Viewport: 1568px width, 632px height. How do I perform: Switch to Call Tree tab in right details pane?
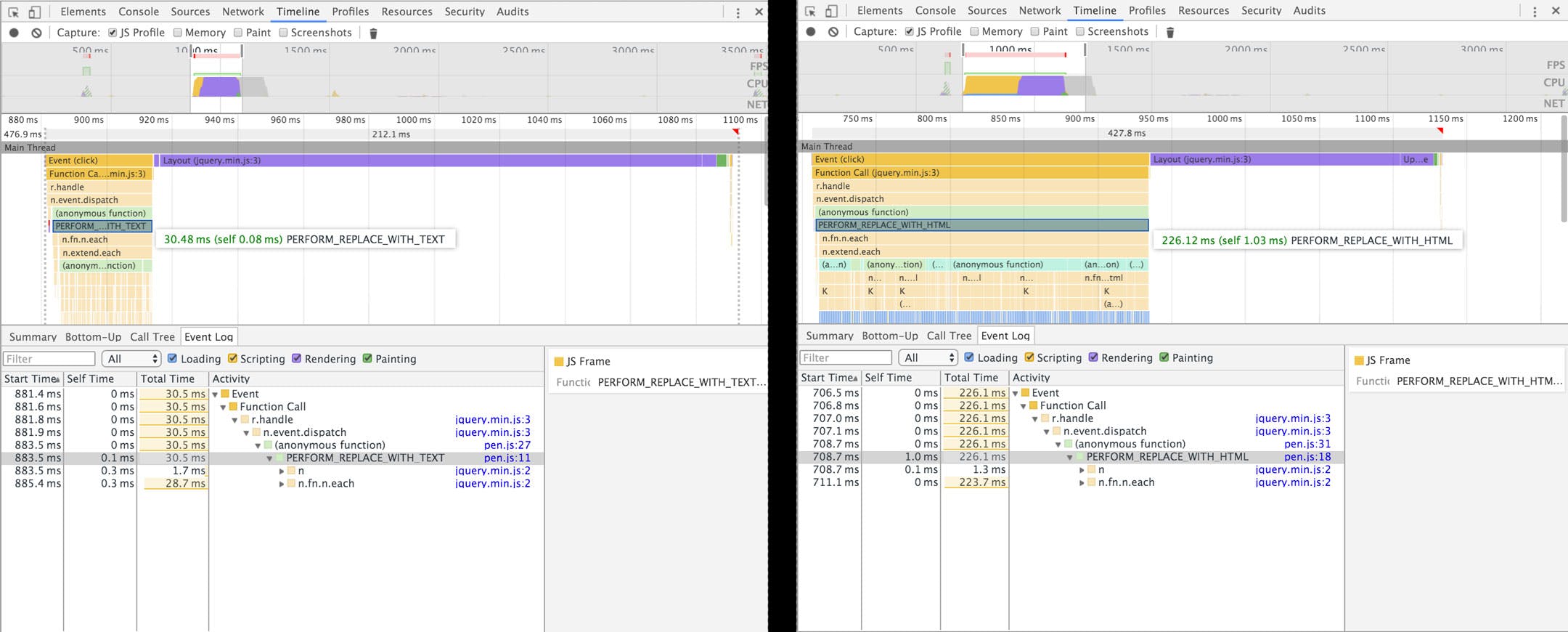click(x=949, y=336)
